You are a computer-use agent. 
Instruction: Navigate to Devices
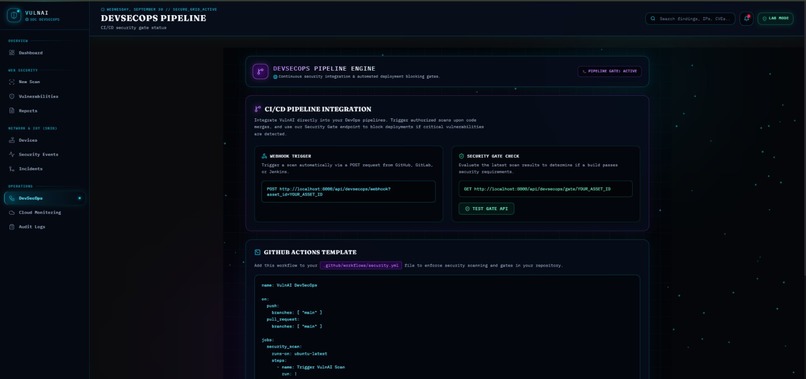[45, 140]
